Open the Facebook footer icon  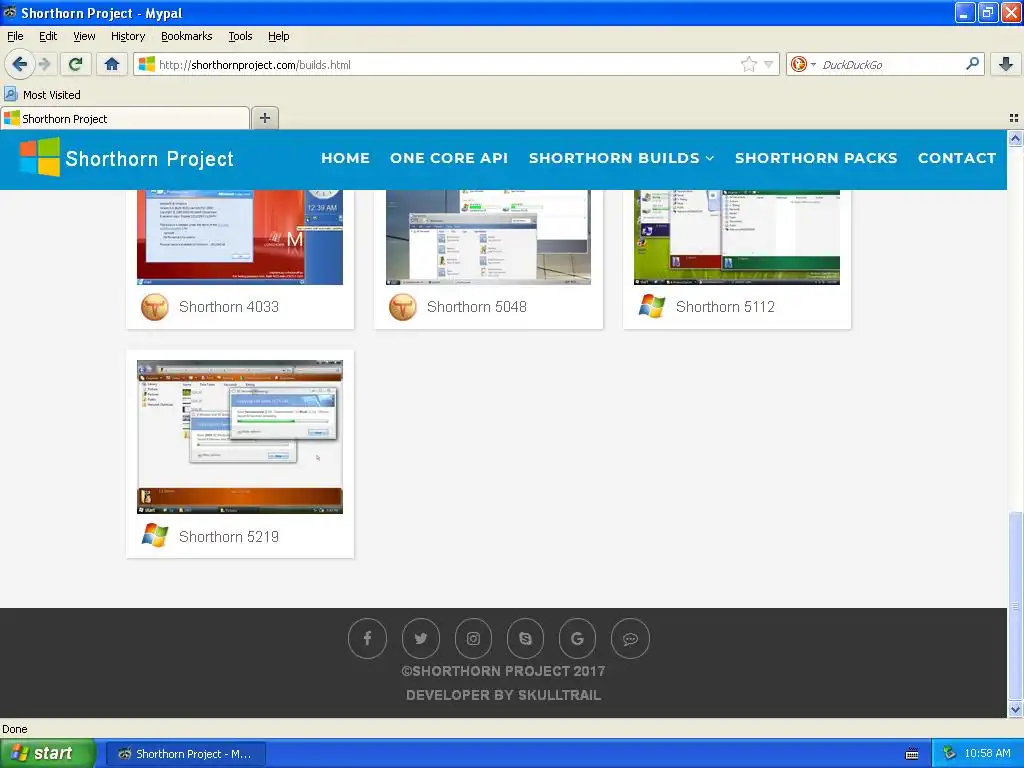368,638
